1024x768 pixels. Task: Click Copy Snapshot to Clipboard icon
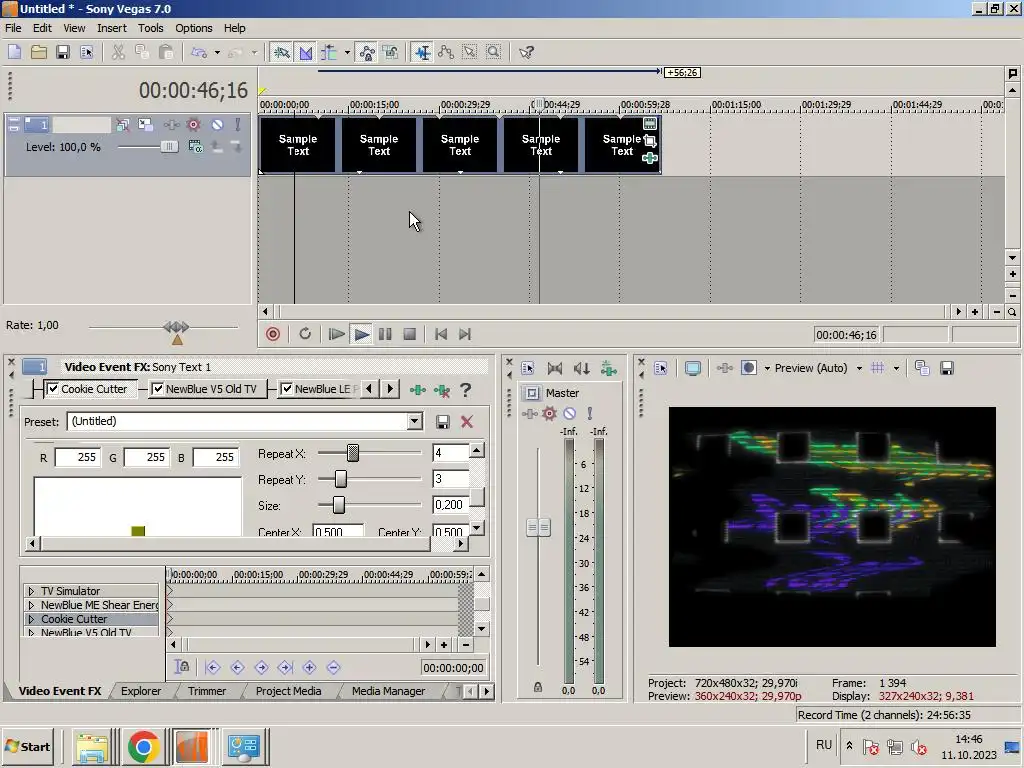coord(922,368)
